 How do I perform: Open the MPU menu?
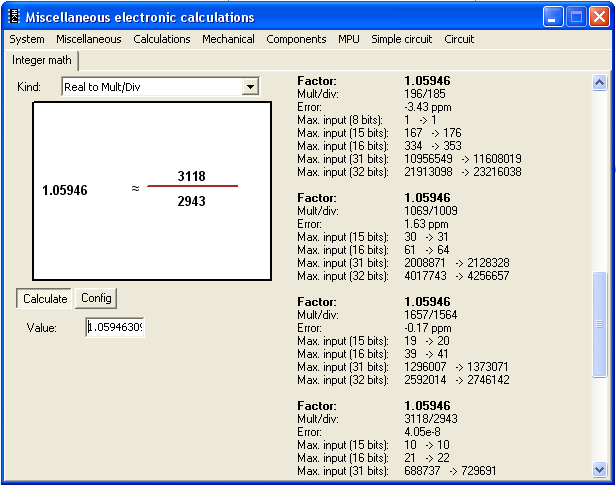tap(349, 39)
